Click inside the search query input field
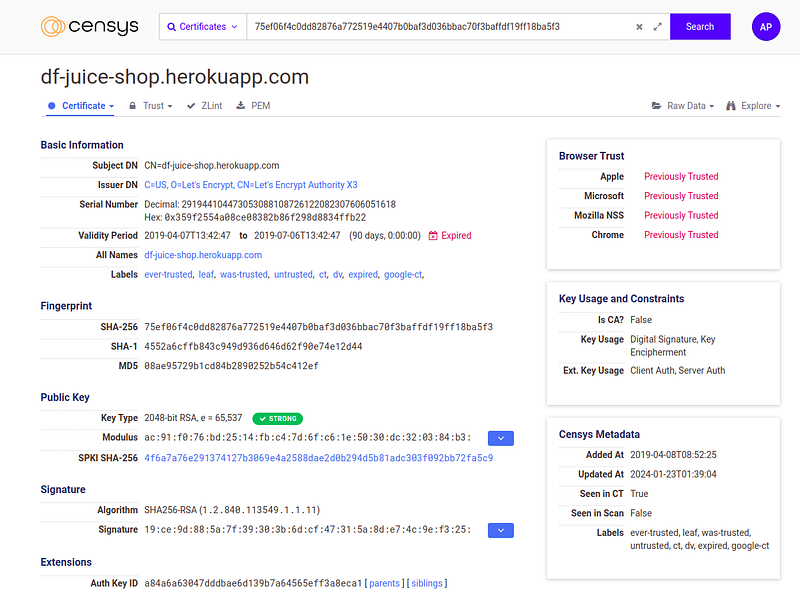Viewport: 800px width, 593px height. (x=439, y=27)
